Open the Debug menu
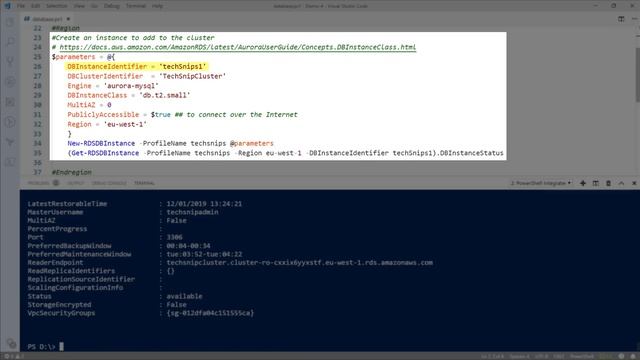Image resolution: width=640 pixels, height=360 pixels. pos(111,6)
